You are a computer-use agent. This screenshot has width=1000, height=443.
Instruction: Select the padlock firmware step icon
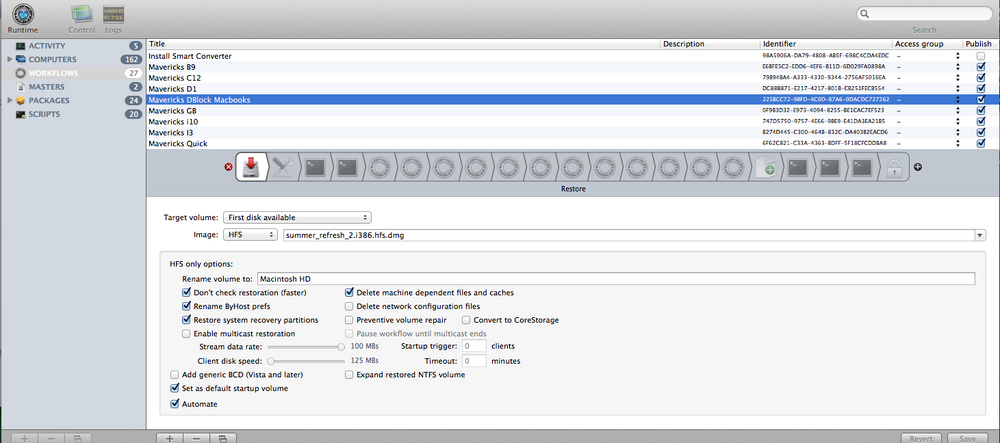(x=894, y=168)
